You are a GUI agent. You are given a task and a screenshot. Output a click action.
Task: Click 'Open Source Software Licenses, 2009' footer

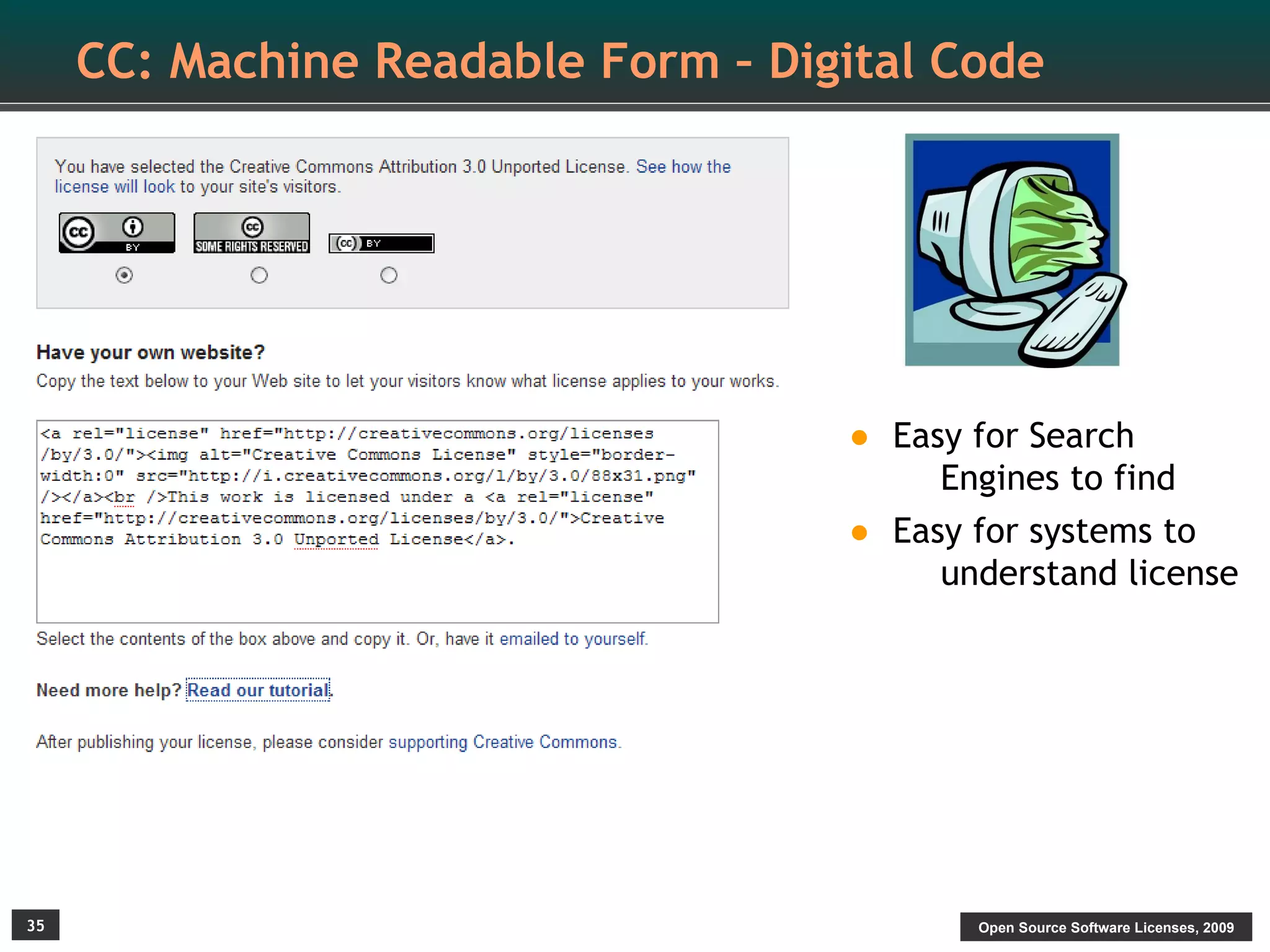coord(1105,927)
